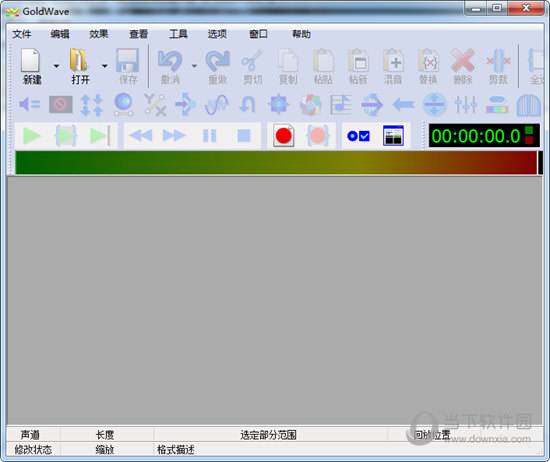Open the 帮助 menu
Image resolution: width=550 pixels, height=462 pixels.
click(301, 34)
